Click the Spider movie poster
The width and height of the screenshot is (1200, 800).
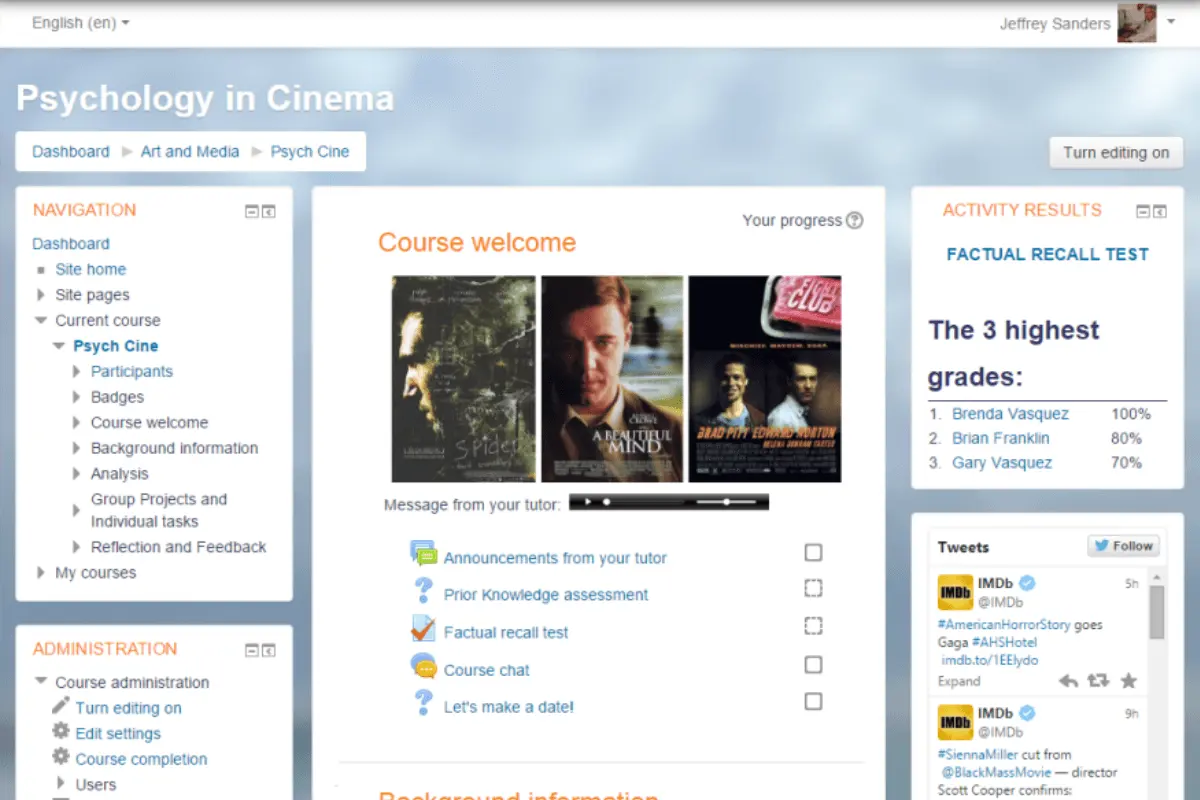pos(463,379)
